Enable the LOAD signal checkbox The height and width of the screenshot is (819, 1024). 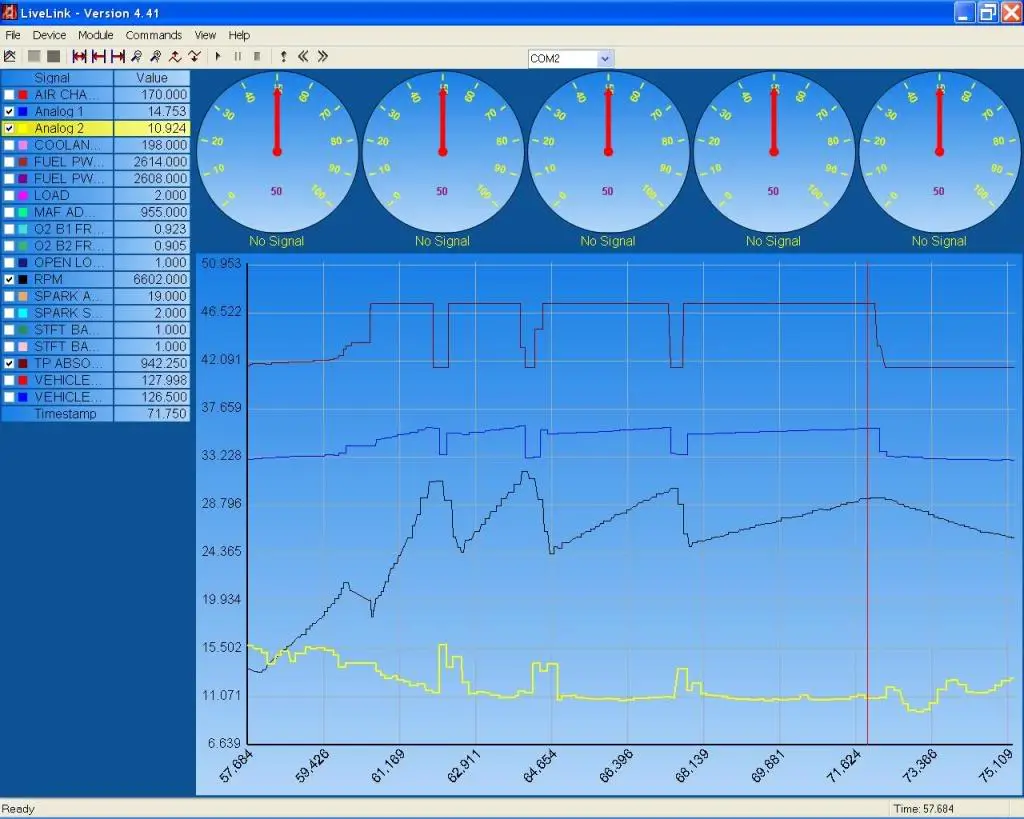tap(9, 195)
